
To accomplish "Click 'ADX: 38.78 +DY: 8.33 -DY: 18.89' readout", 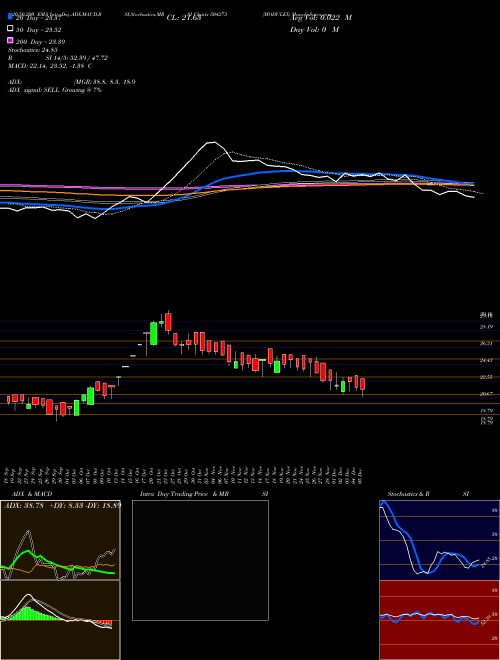I will tap(62, 505).
